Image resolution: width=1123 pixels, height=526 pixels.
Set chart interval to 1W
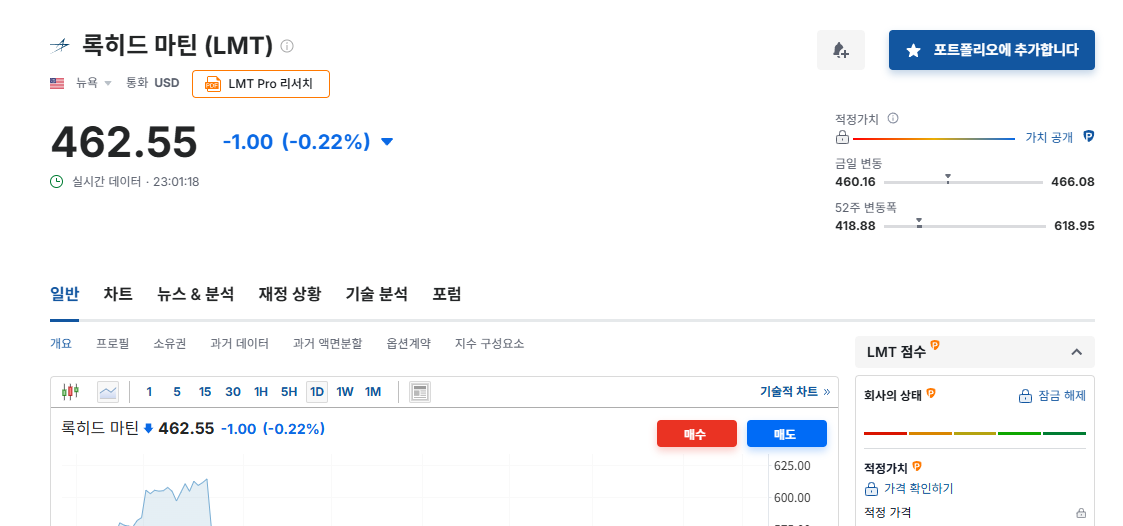[345, 392]
